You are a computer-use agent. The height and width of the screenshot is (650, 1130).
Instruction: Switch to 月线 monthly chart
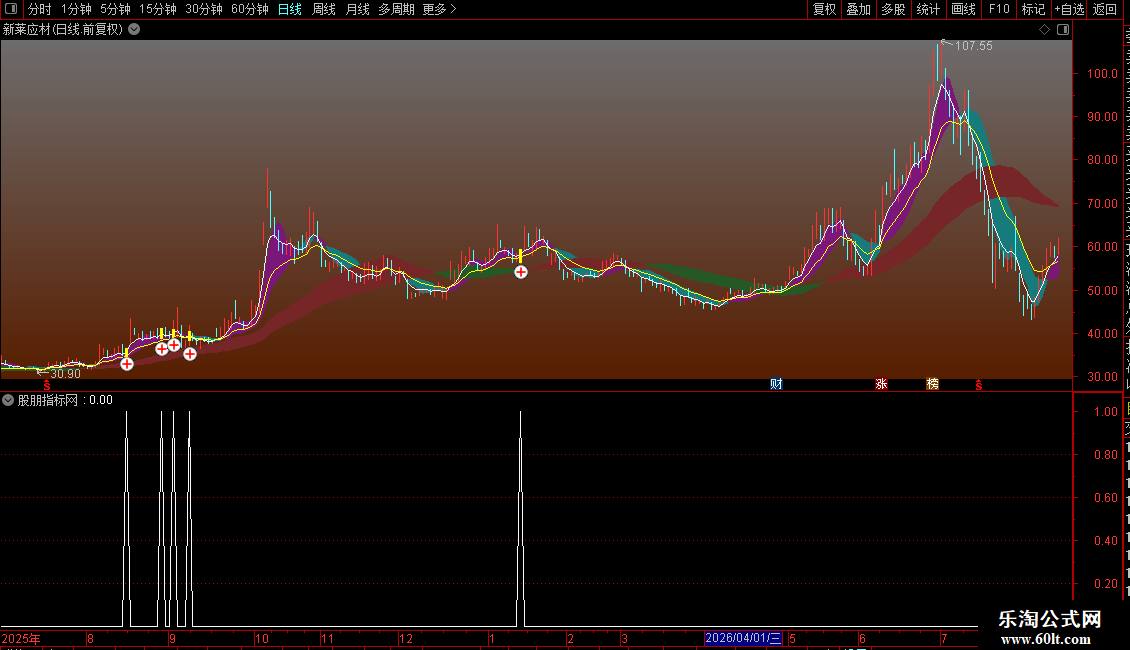click(x=357, y=9)
